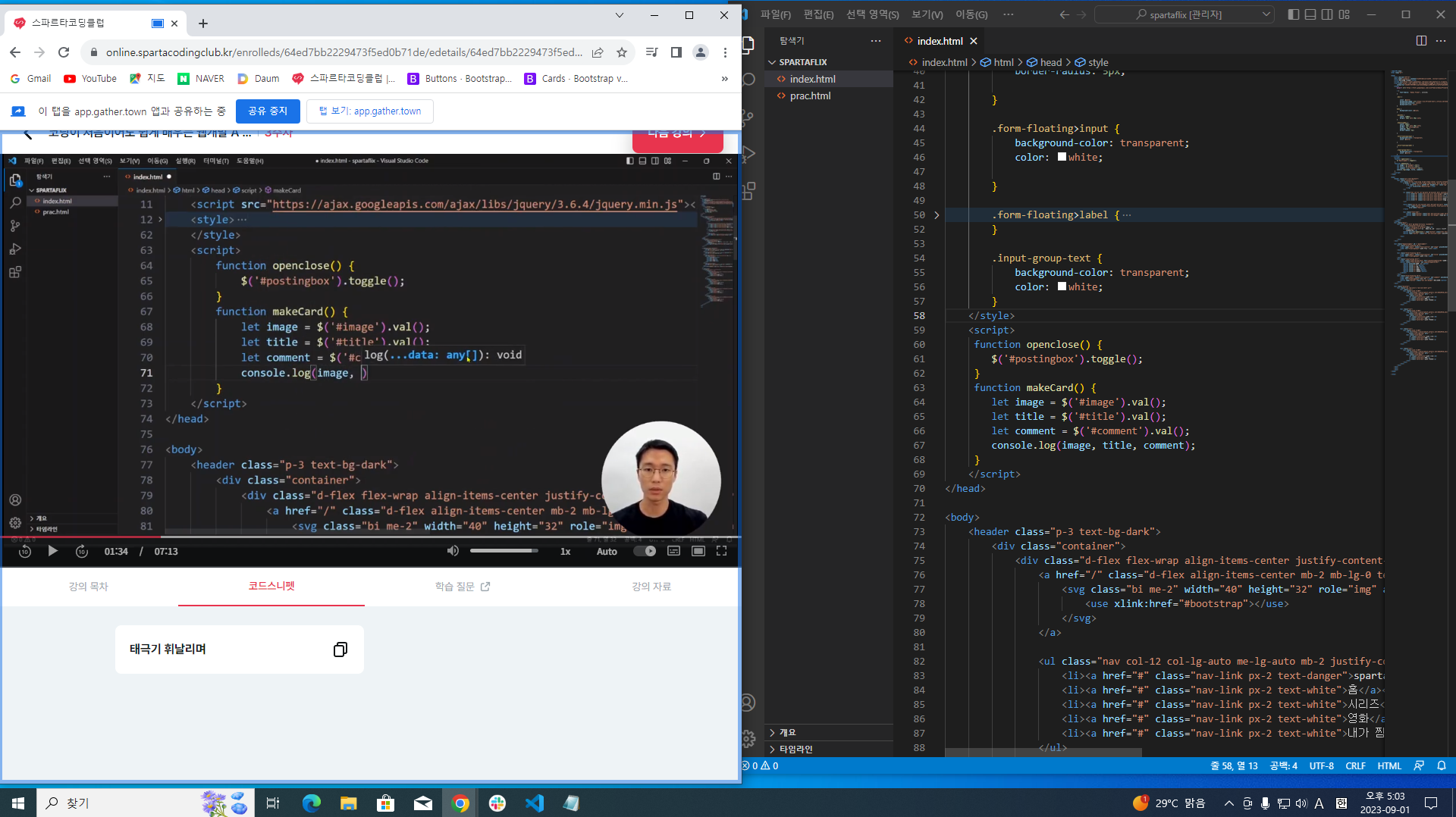1456x817 pixels.
Task: Toggle the VS Code primary sidebar layout
Action: [x=1293, y=14]
